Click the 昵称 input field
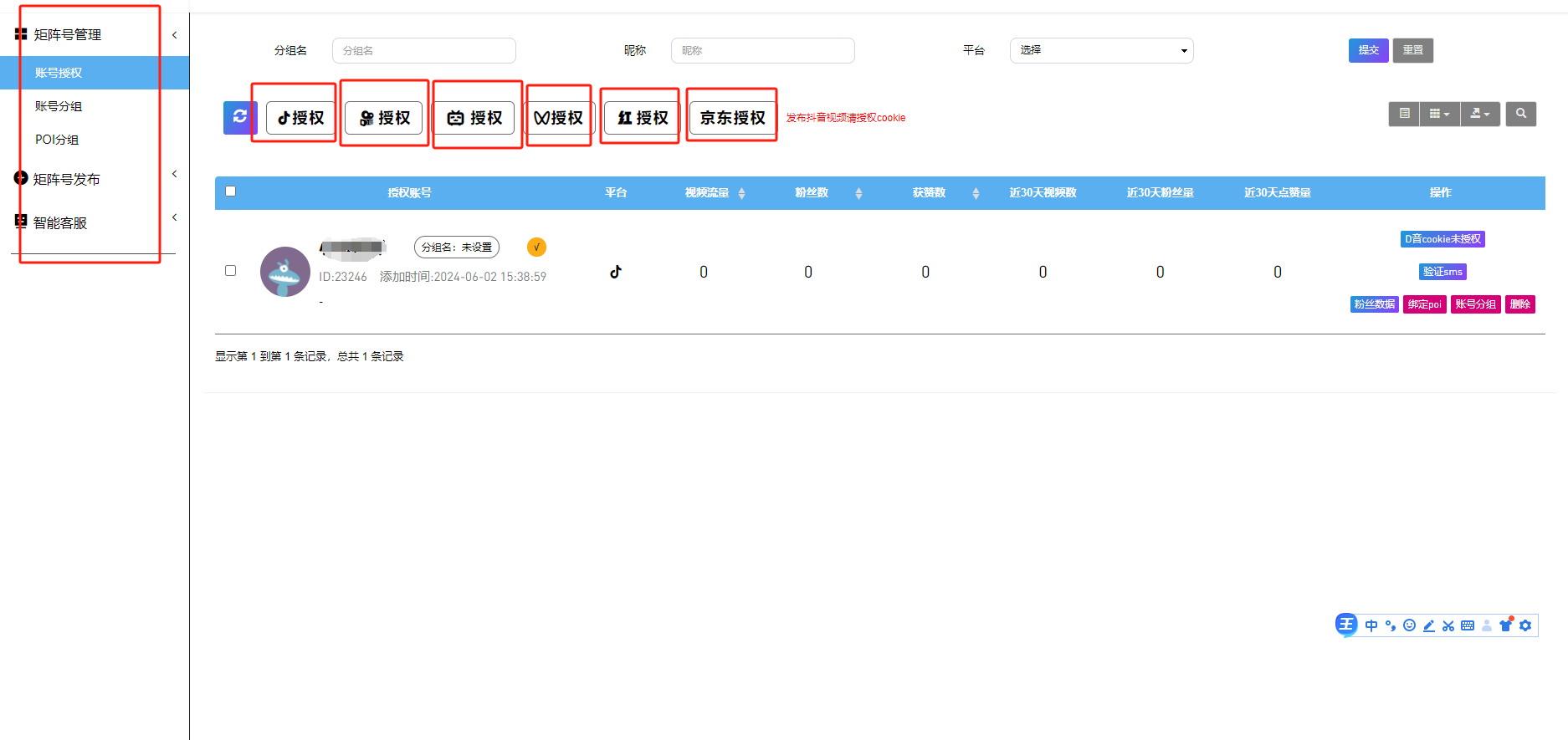 tap(763, 50)
